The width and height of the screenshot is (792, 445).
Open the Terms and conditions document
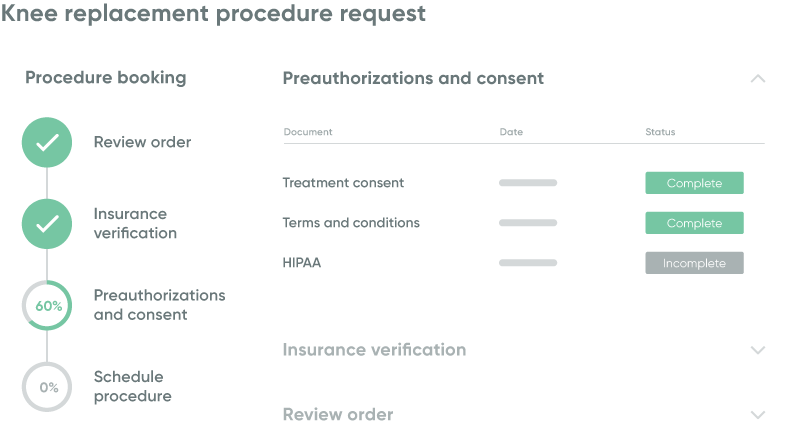[x=351, y=223]
